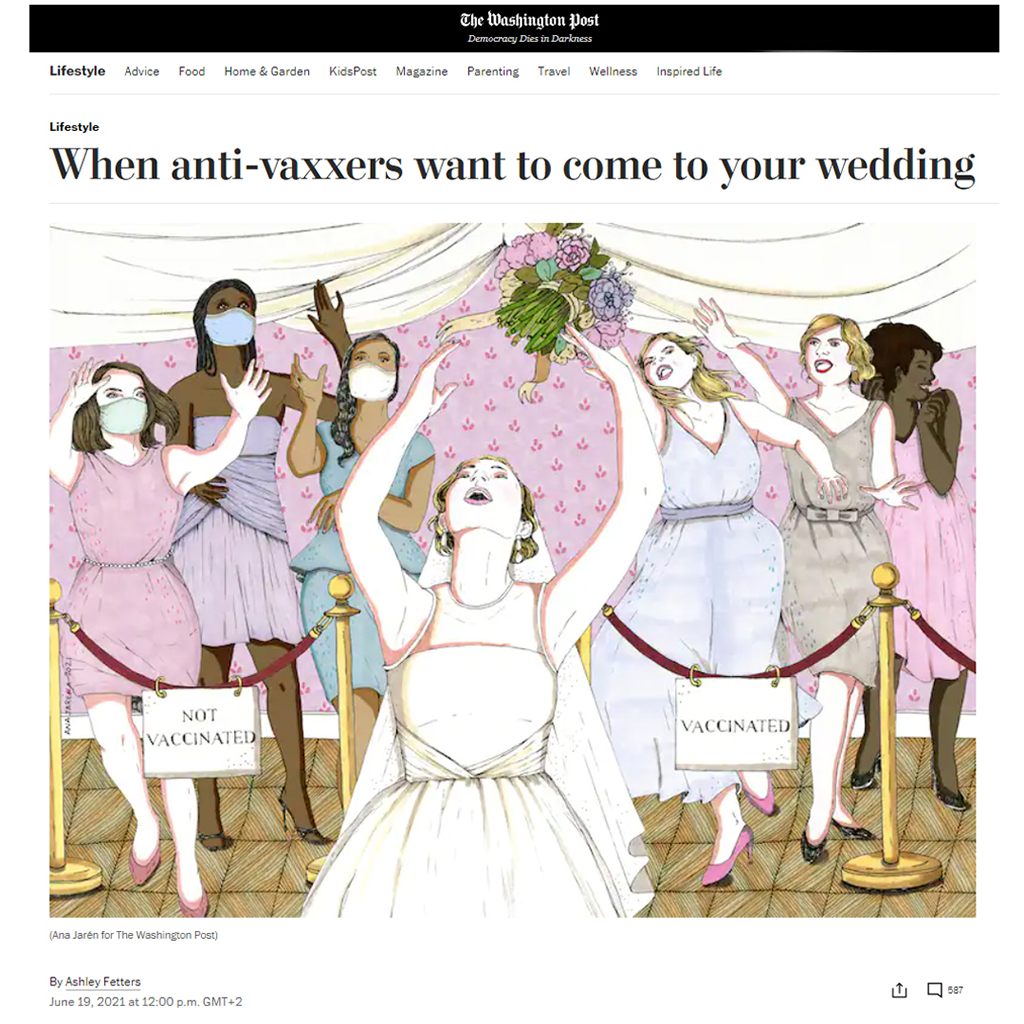
Task: Open the Parenting section link
Action: 492,71
